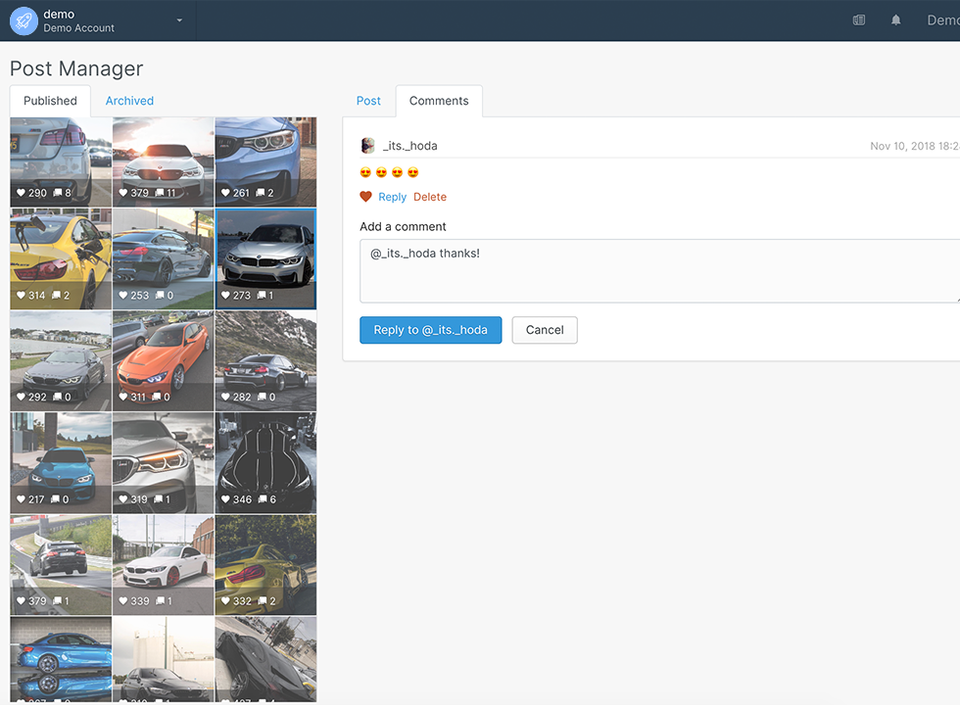Viewport: 960px width, 705px height.
Task: Select the blue BMW post with 217 likes
Action: click(x=61, y=462)
